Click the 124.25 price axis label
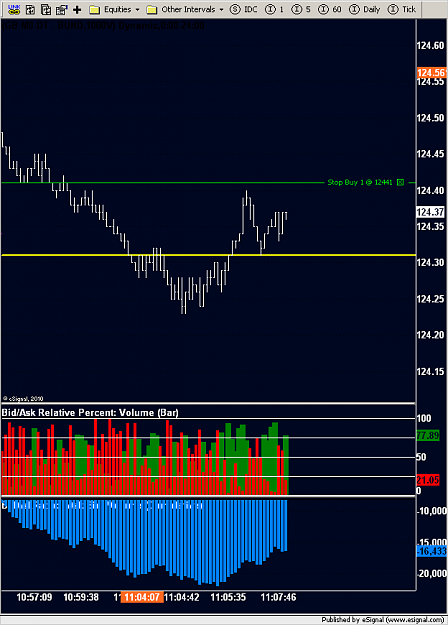Viewport: 448px width, 625px height. pyautogui.click(x=430, y=299)
